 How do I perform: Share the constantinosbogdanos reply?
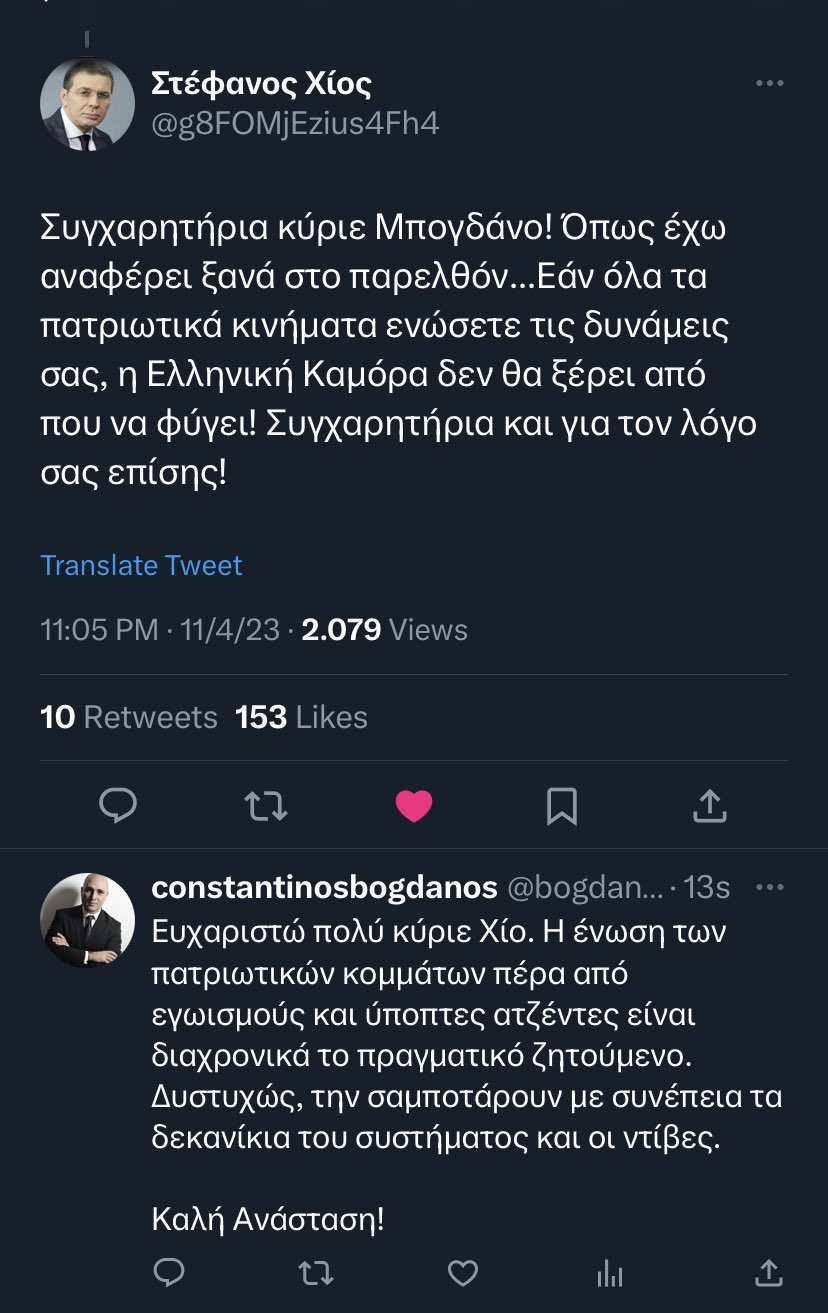pos(768,1272)
